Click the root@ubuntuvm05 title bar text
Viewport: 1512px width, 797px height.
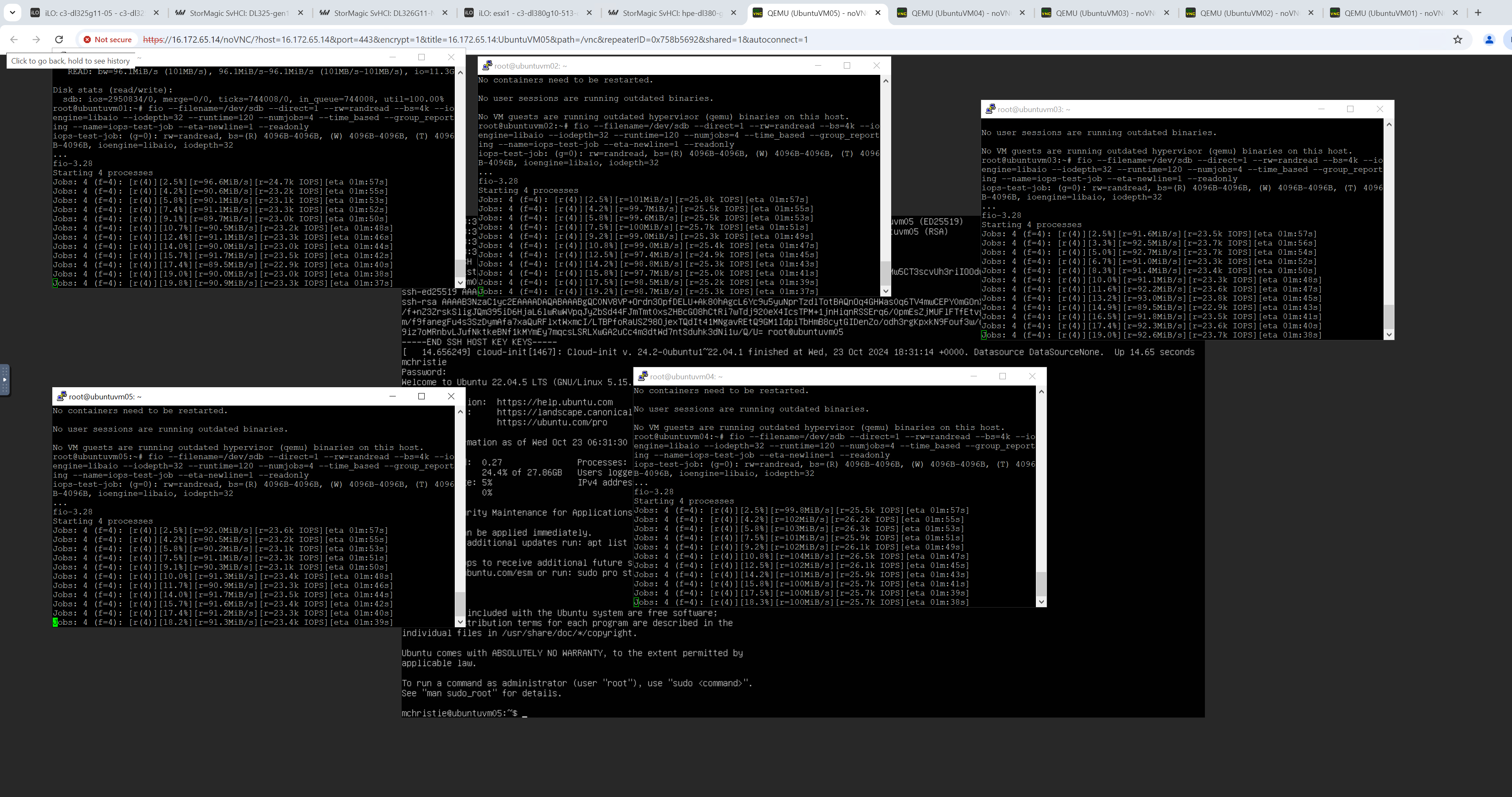pos(105,396)
